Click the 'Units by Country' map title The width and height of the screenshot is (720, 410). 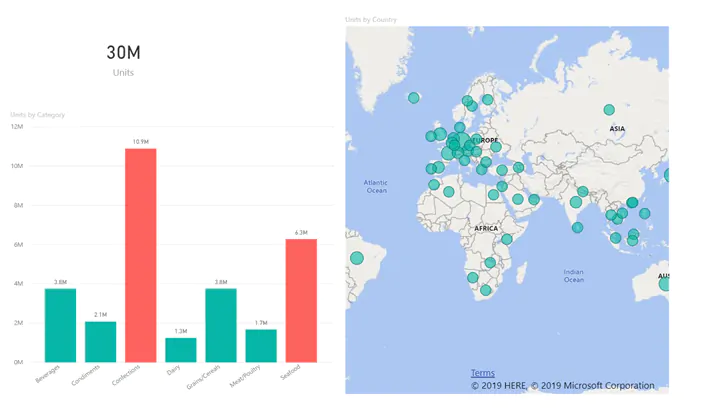(x=371, y=20)
